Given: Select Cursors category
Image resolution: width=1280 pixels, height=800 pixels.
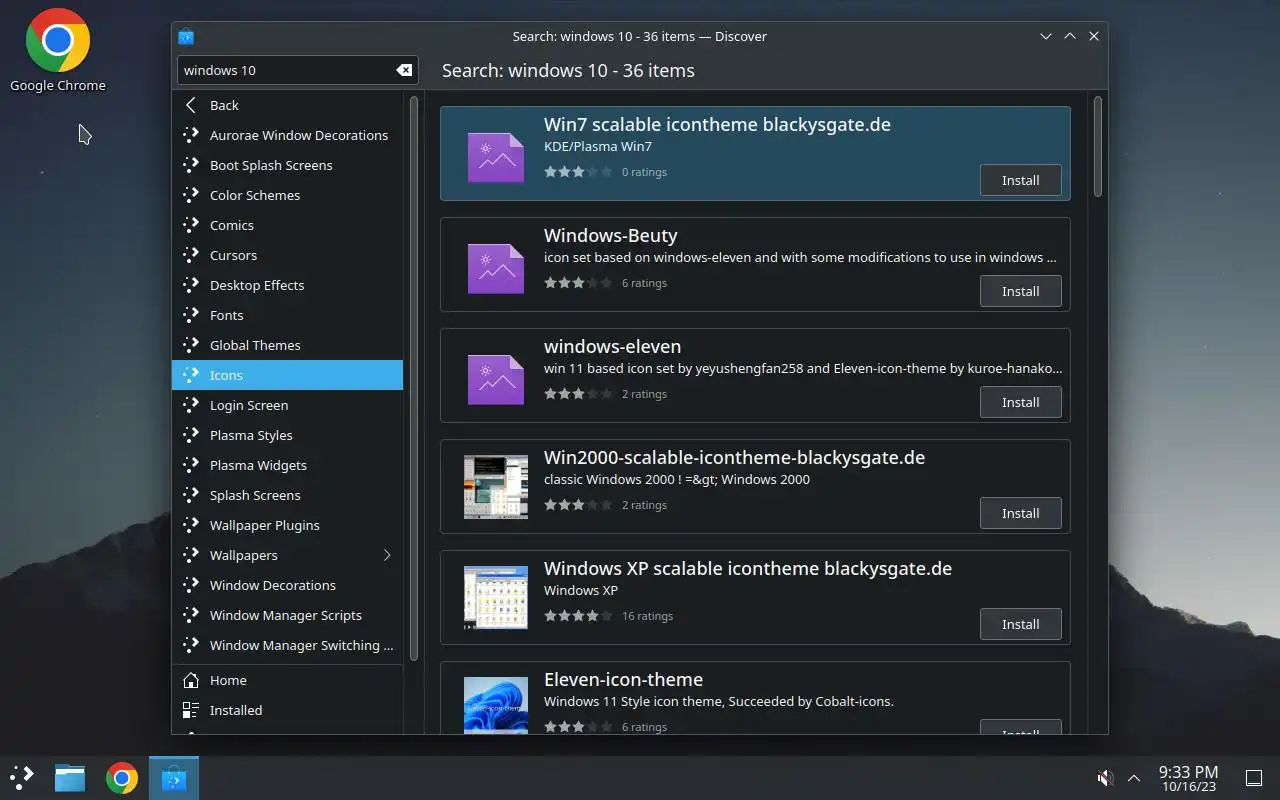Looking at the screenshot, I should [x=288, y=255].
